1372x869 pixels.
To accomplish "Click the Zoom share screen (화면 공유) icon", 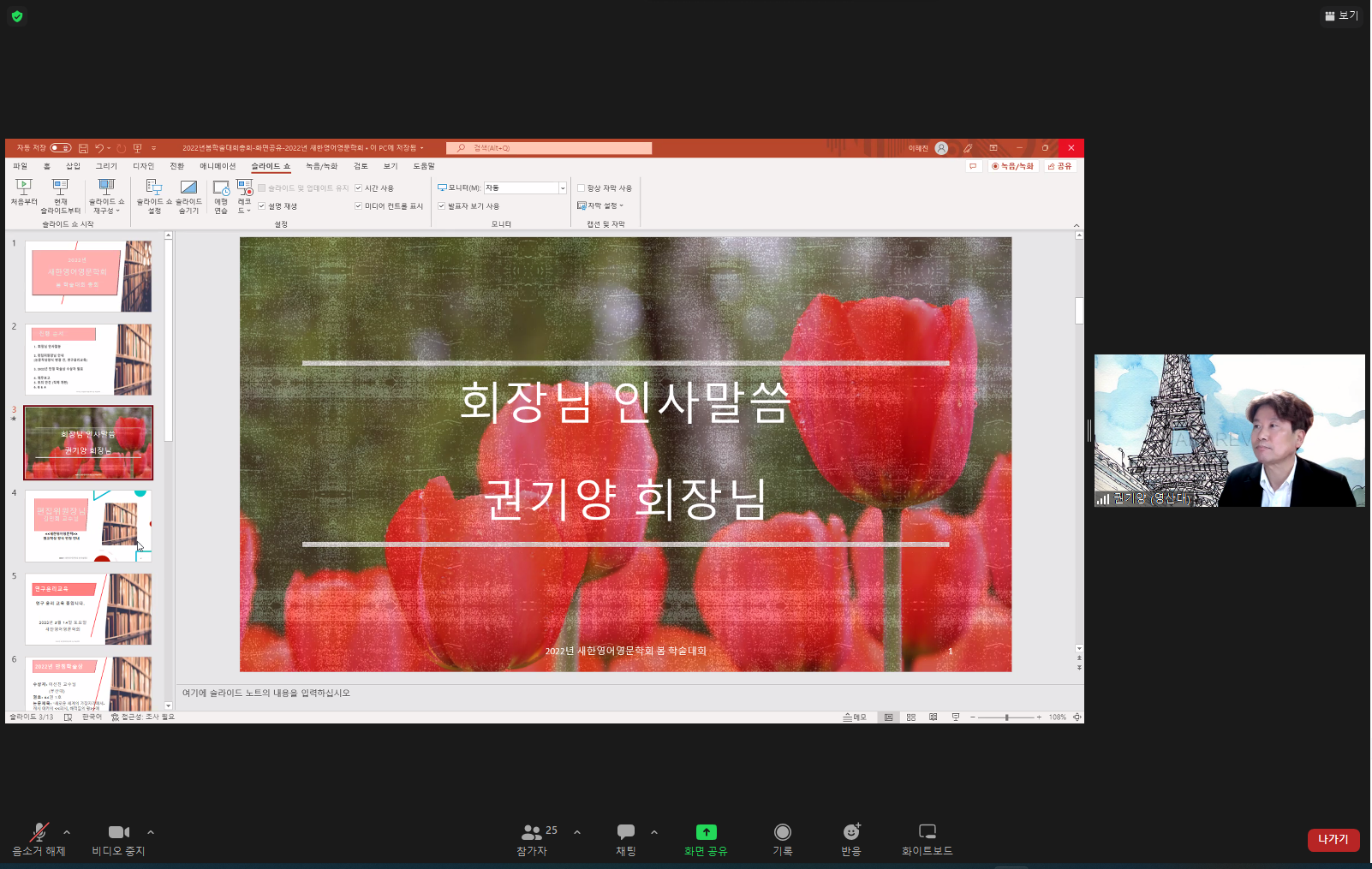I will [706, 832].
